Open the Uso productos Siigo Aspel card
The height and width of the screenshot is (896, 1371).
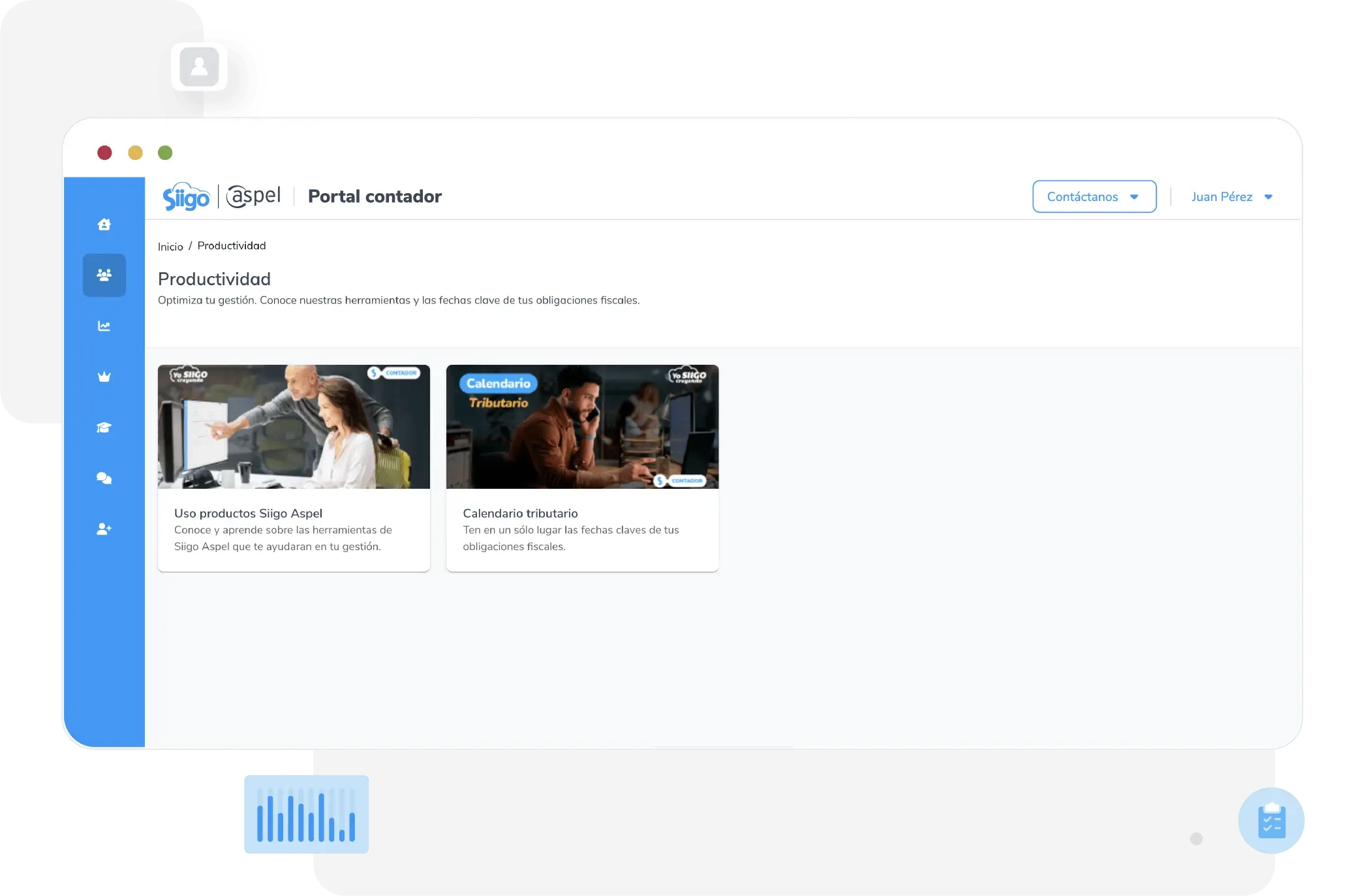[293, 468]
